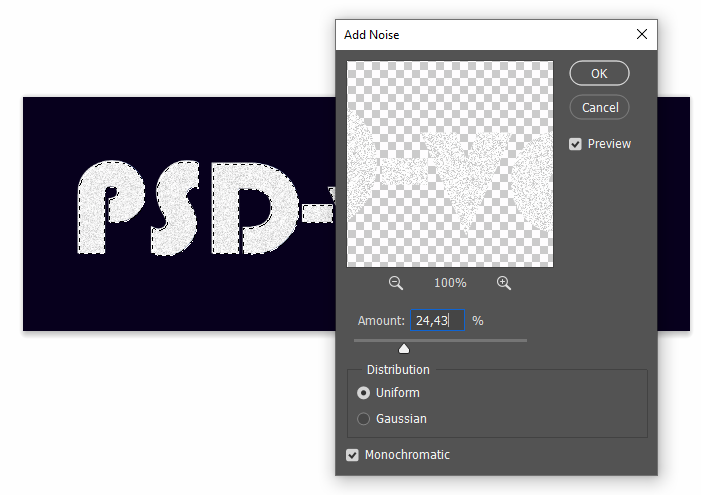Screen dimensions: 701x495
Task: Click the Amount label text
Action: coord(381,321)
